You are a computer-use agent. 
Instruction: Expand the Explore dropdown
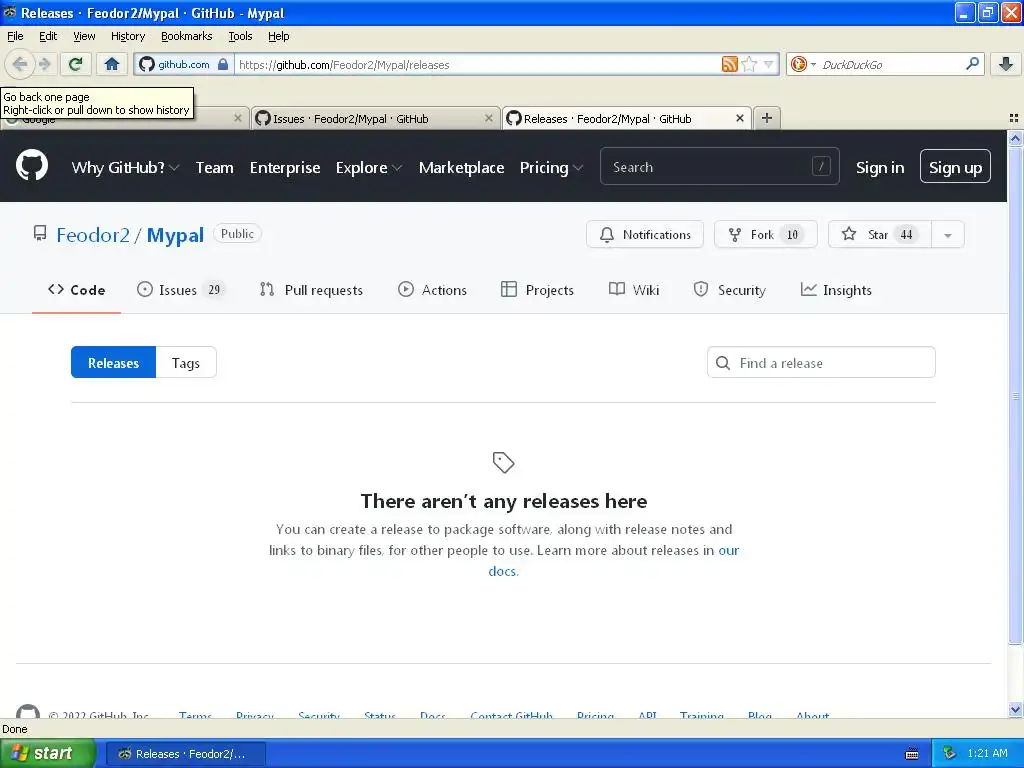pos(368,168)
